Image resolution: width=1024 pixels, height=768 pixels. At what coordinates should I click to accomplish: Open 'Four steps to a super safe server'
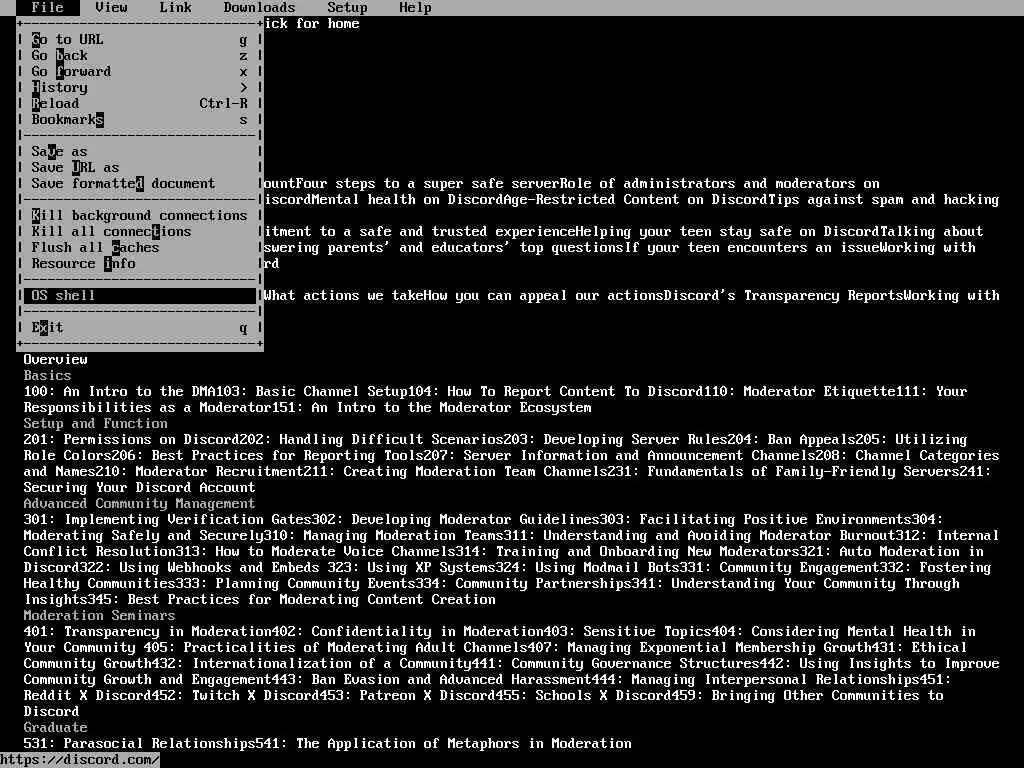point(428,184)
